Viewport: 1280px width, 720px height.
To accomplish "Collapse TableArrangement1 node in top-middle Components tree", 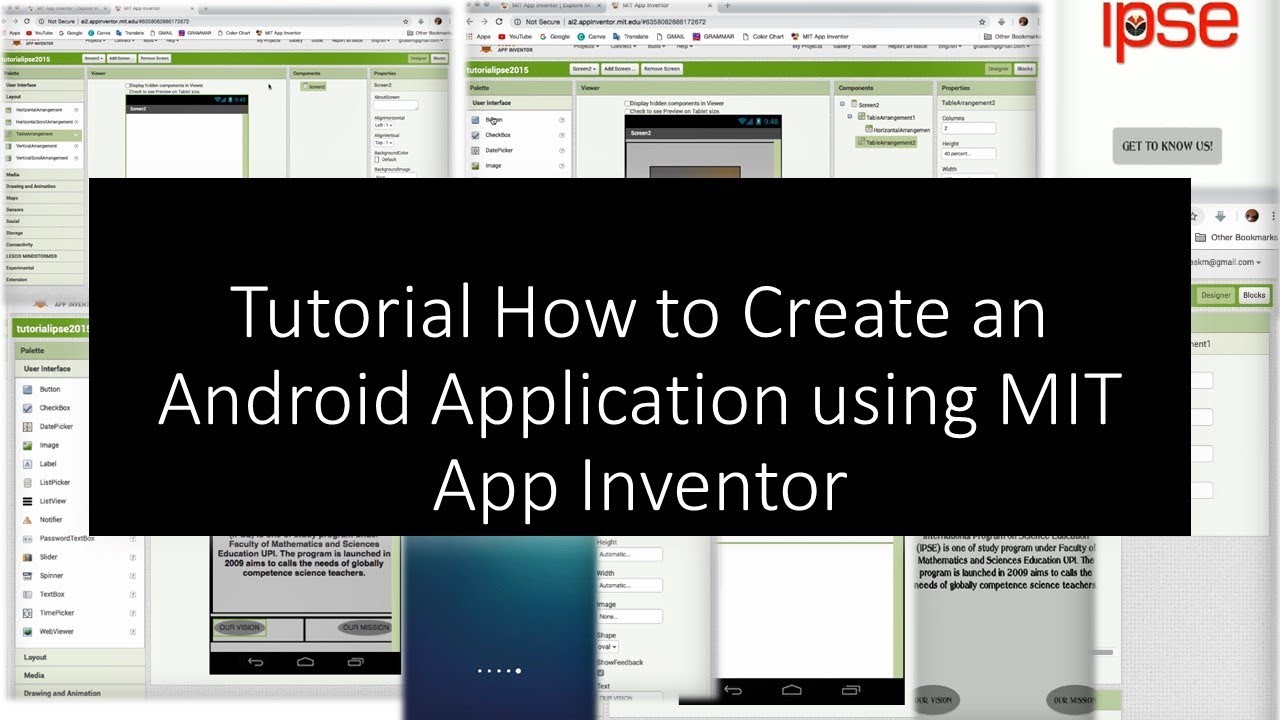I will click(x=851, y=116).
